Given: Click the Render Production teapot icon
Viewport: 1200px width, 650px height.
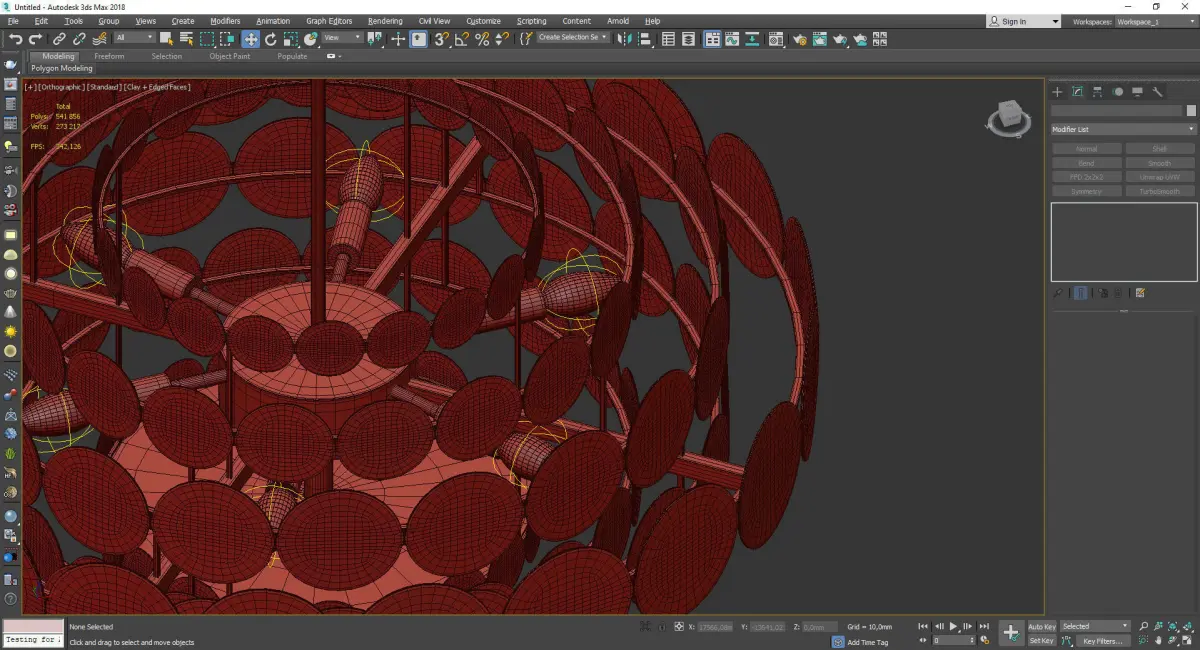Looking at the screenshot, I should pyautogui.click(x=840, y=39).
